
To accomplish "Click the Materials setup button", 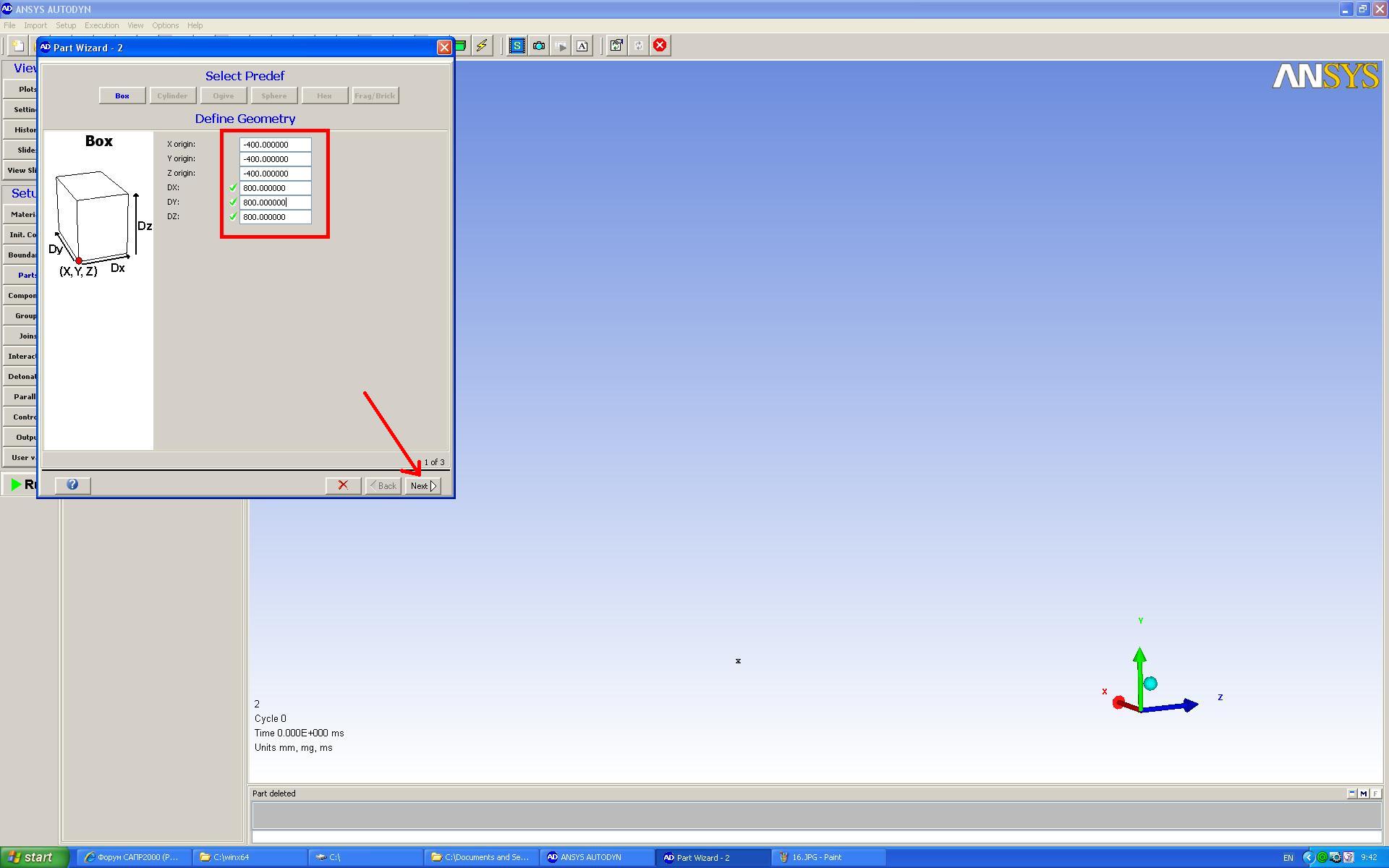I will tap(20, 214).
